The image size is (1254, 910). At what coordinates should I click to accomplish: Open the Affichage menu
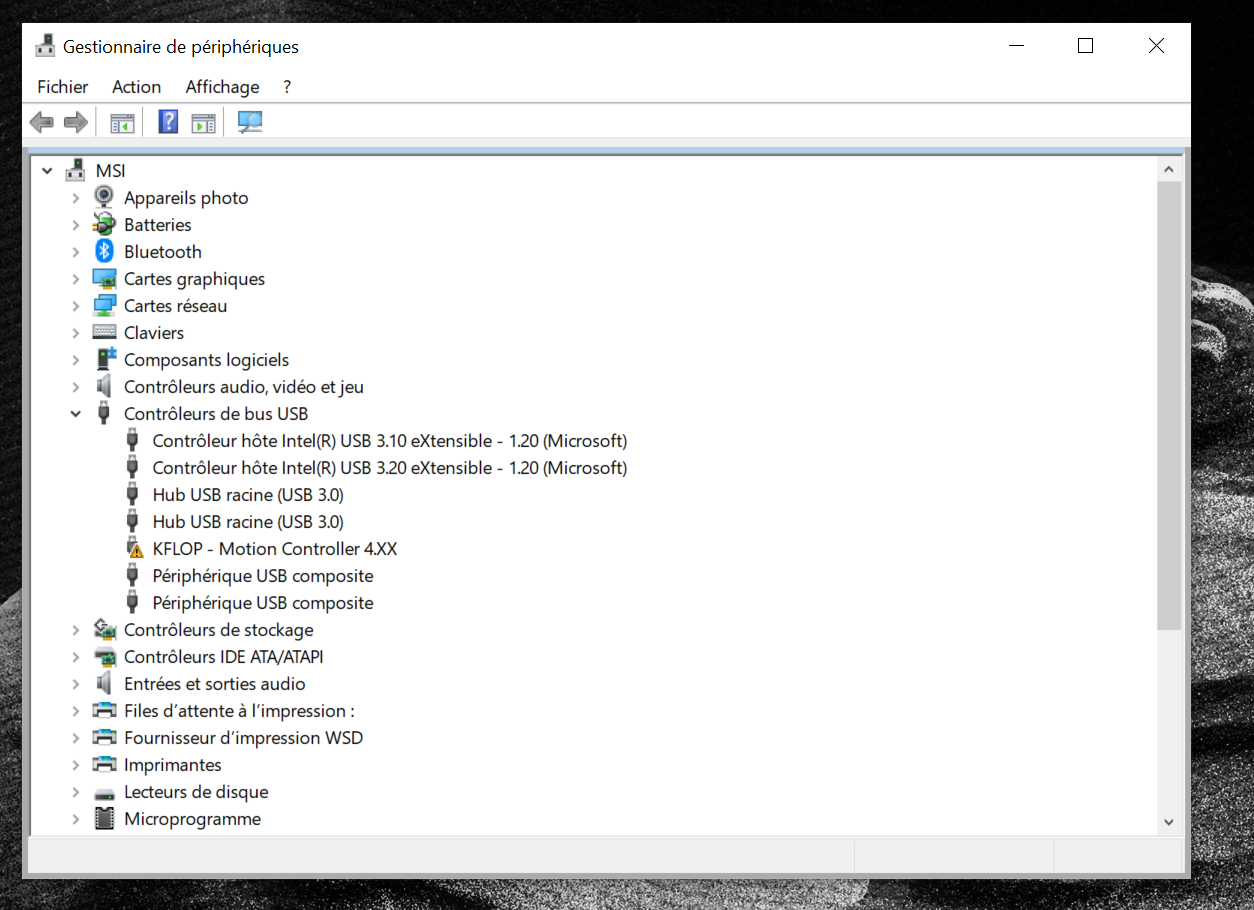pos(222,87)
